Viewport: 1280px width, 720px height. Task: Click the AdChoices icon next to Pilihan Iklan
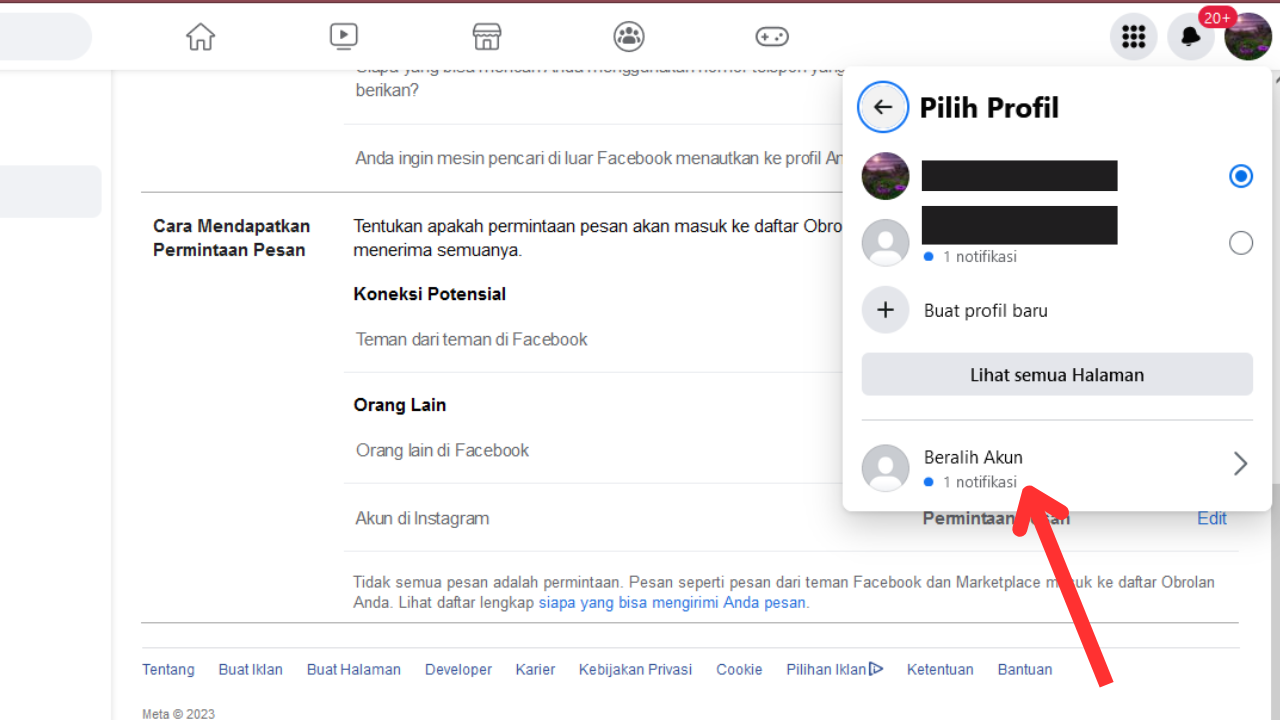(876, 669)
